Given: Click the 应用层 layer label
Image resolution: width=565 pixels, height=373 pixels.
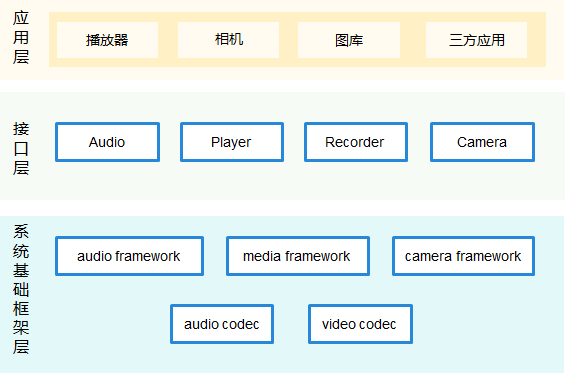Looking at the screenshot, I should [x=21, y=37].
